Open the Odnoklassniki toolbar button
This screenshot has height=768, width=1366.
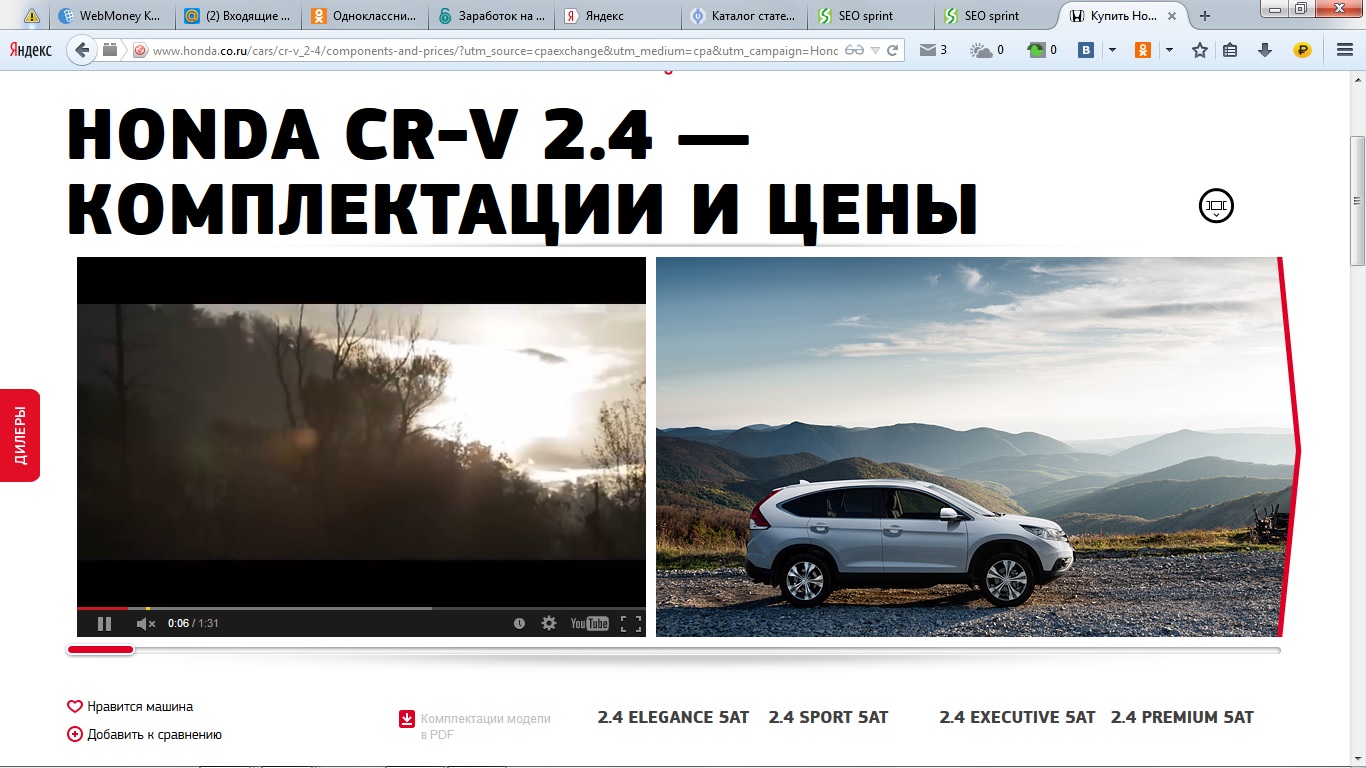point(1142,50)
